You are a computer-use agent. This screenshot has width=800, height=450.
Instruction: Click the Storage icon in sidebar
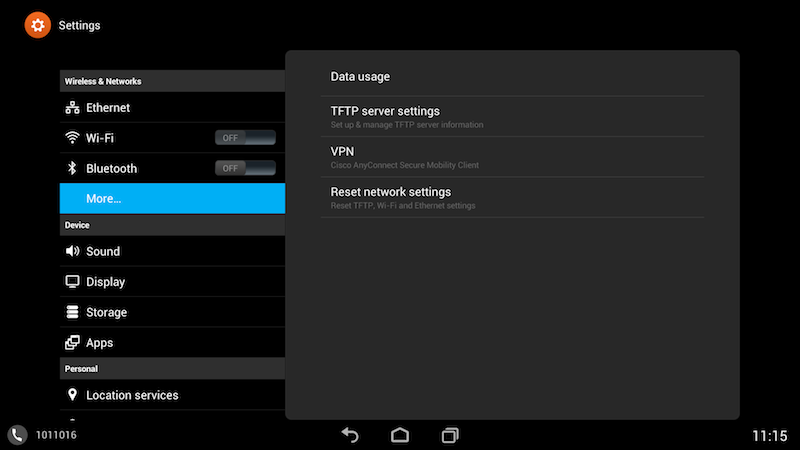point(72,312)
